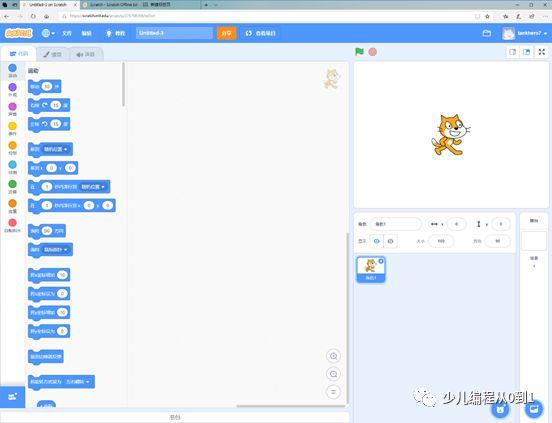
Task: Click the sprite direction field
Action: pos(498,241)
